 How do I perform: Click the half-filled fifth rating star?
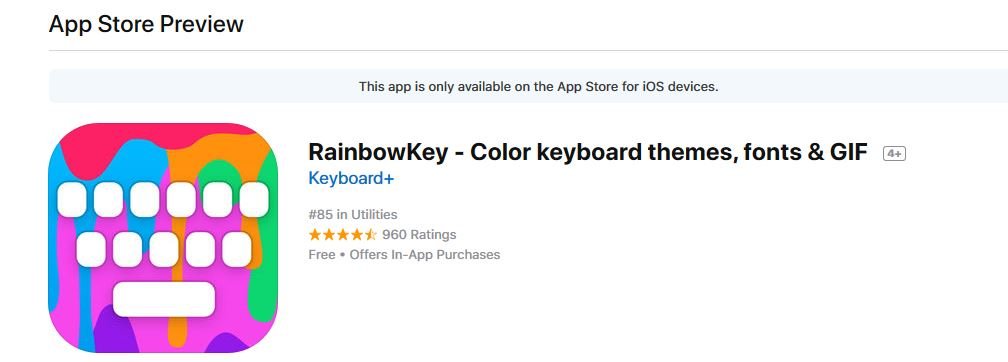click(x=371, y=235)
